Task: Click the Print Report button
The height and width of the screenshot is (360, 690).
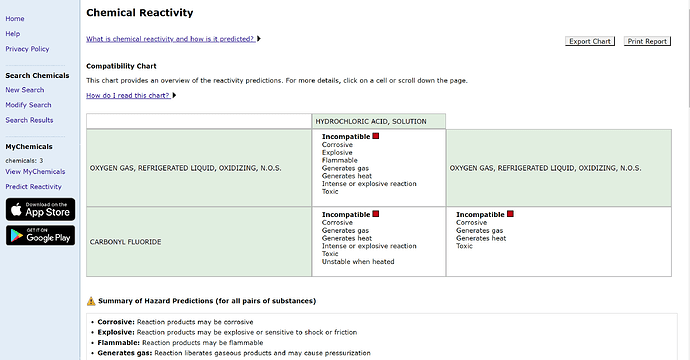Action: 647,41
